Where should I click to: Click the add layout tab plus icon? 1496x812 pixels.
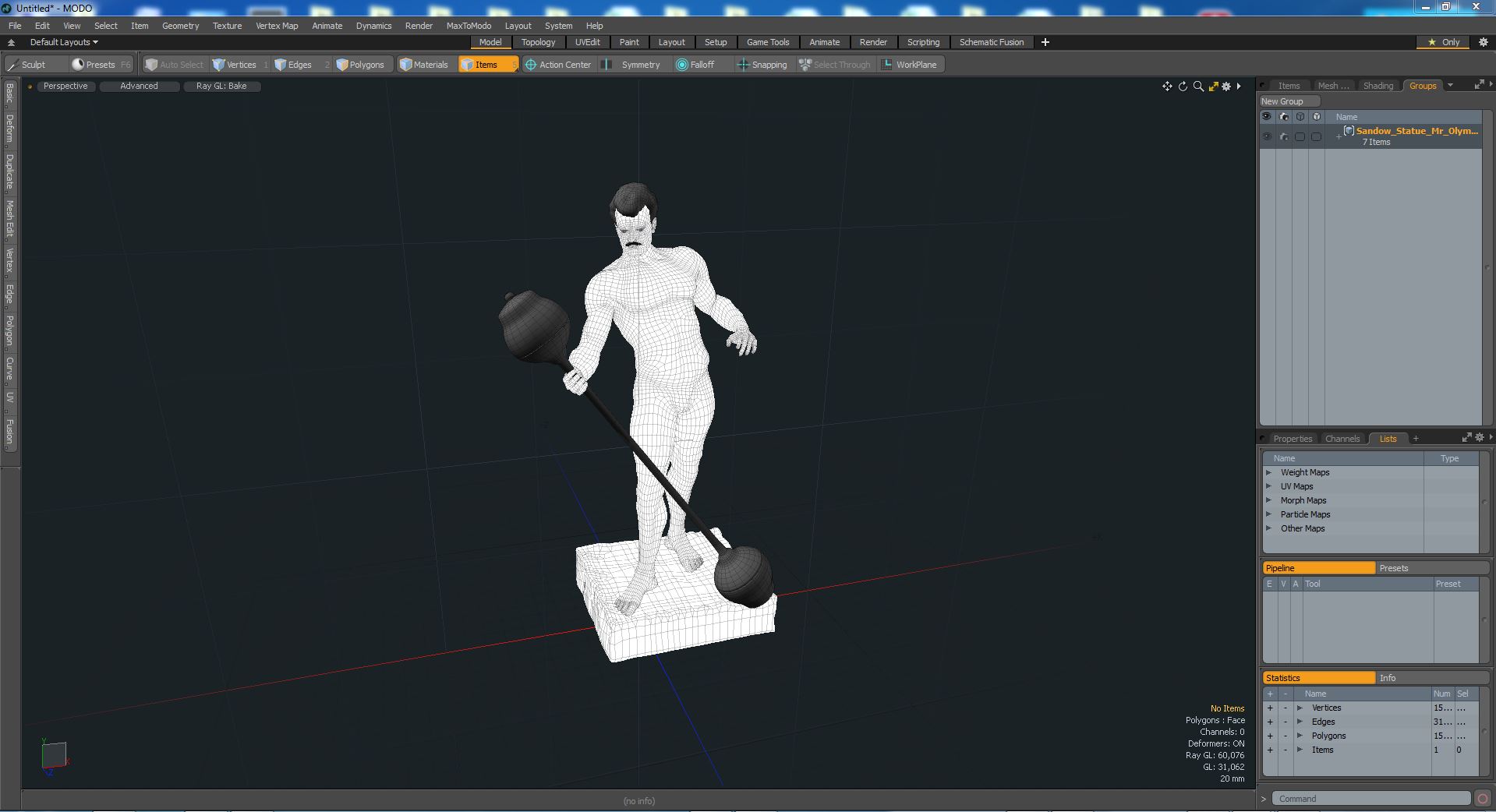point(1045,42)
